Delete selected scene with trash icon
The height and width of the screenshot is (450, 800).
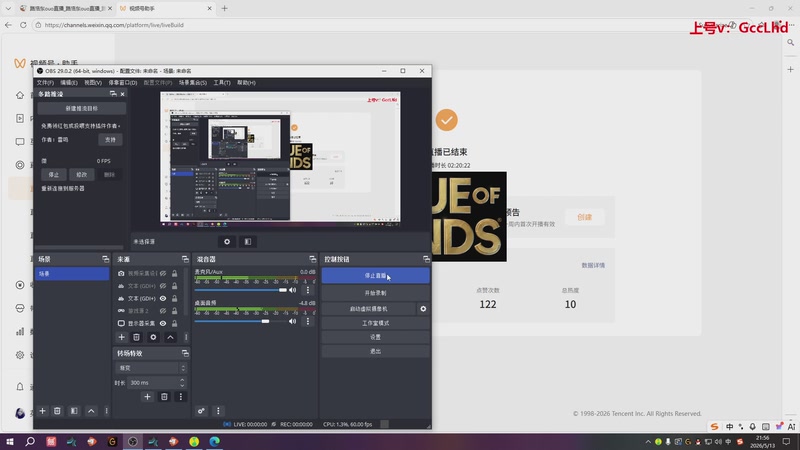57,411
